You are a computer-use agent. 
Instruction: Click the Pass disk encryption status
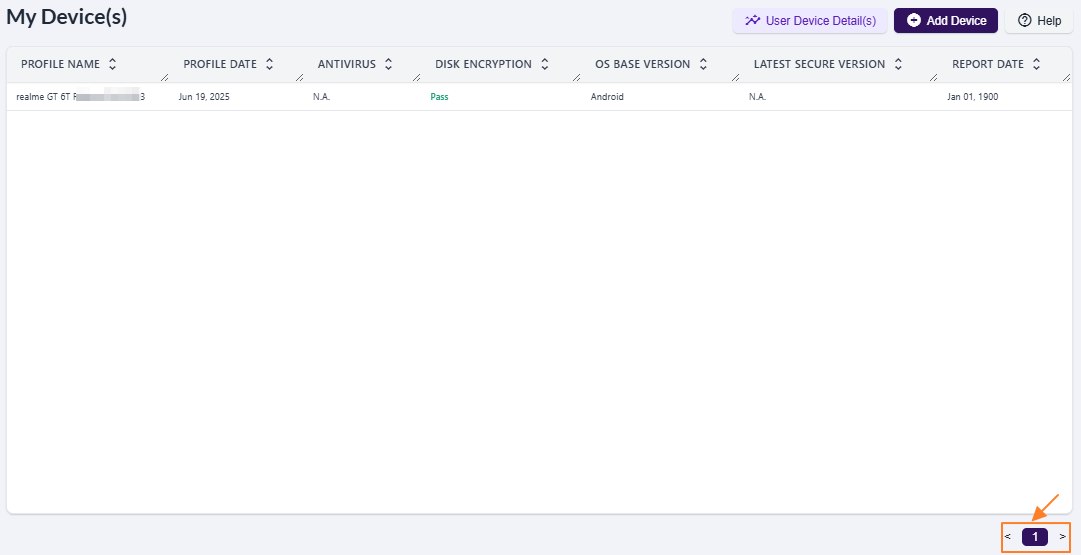439,97
